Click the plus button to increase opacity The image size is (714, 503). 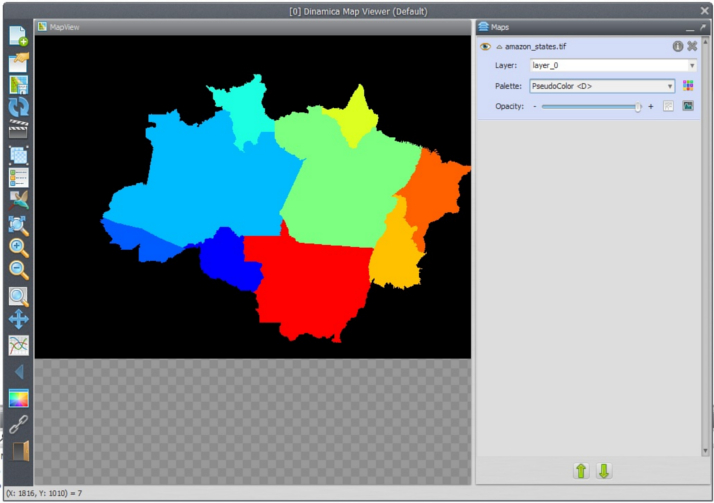(651, 106)
